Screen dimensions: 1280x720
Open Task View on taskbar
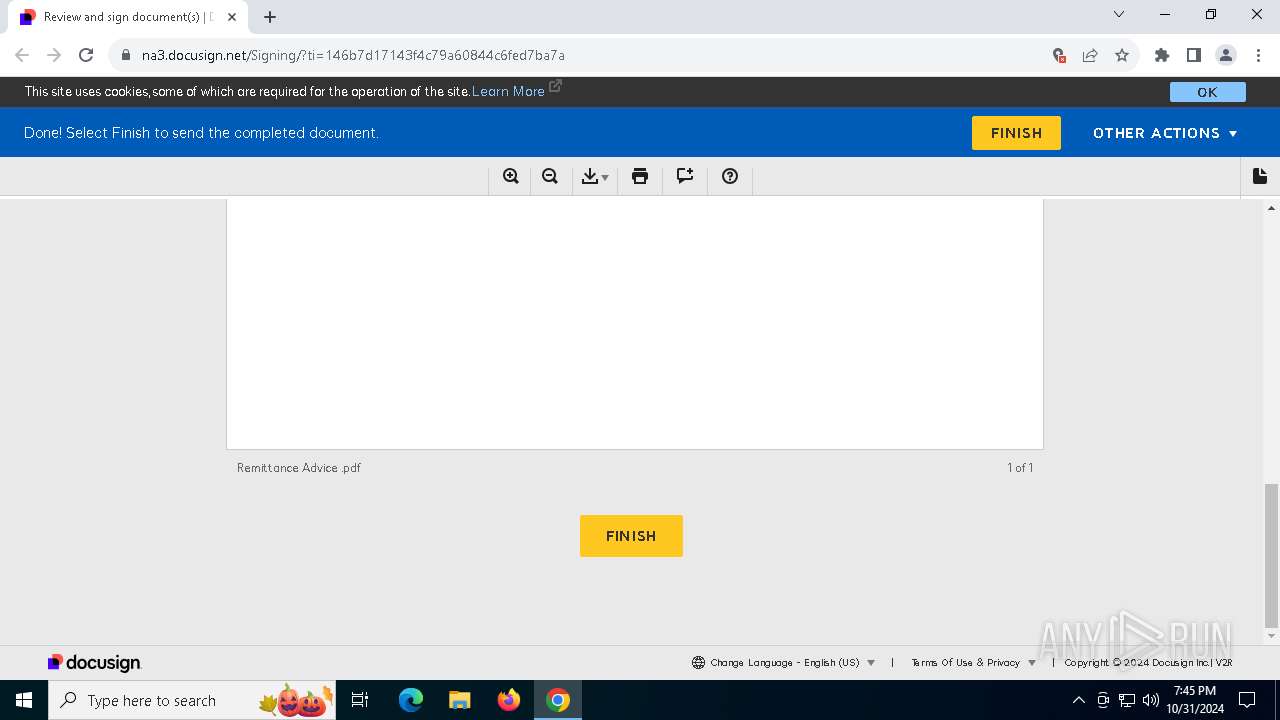[361, 700]
